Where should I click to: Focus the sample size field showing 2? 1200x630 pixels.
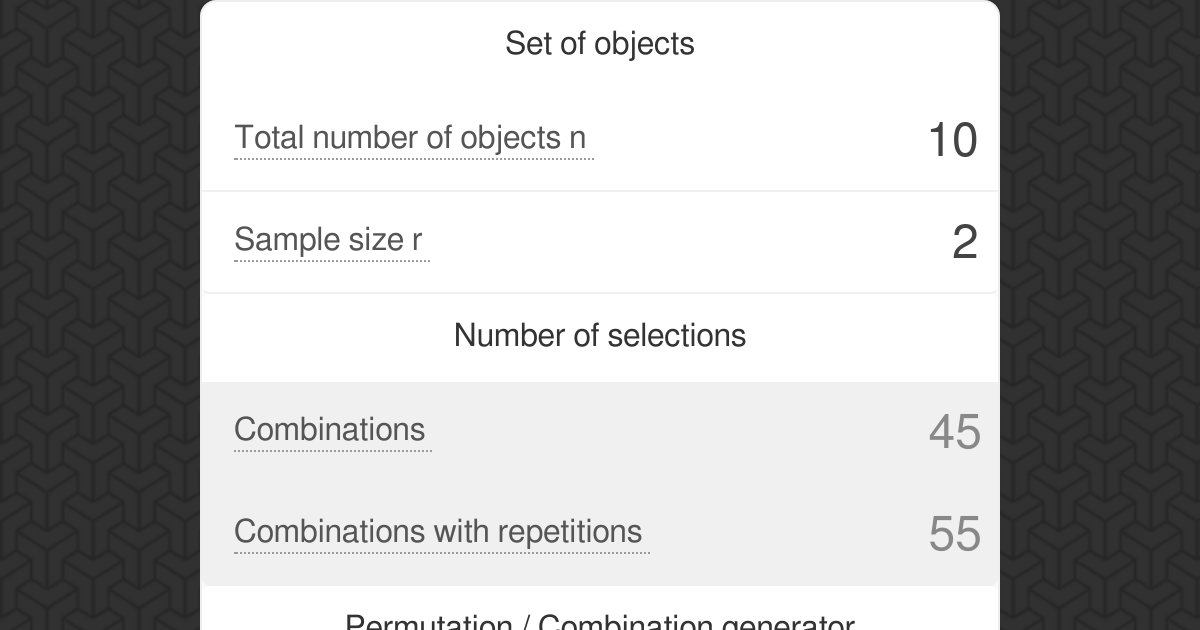click(964, 242)
